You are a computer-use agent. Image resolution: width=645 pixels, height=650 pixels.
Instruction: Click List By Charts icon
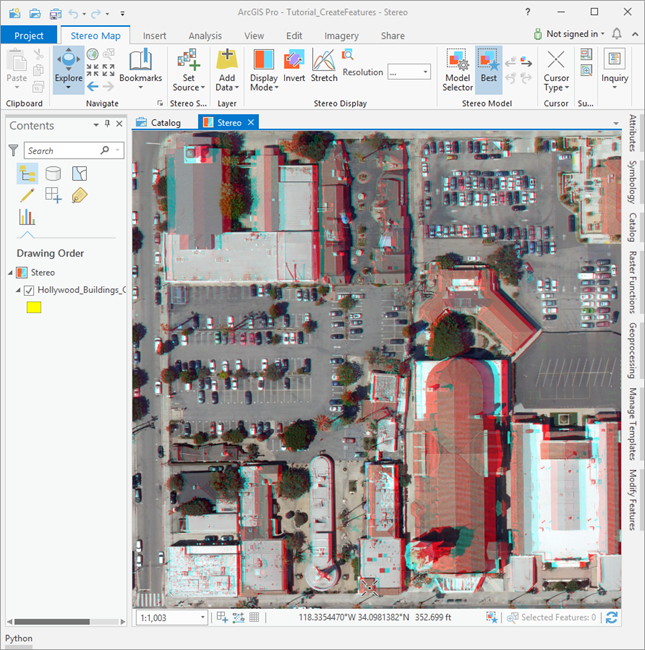coord(27,217)
